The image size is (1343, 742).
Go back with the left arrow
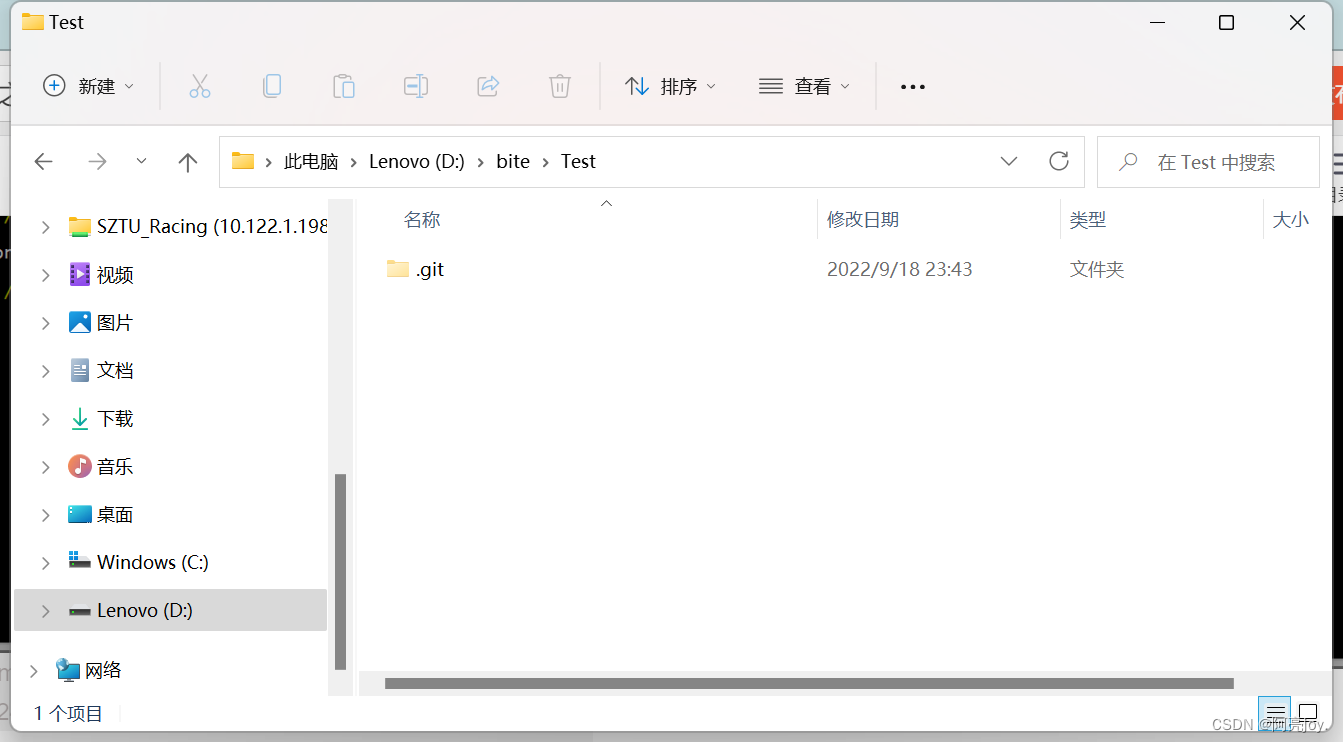click(43, 162)
